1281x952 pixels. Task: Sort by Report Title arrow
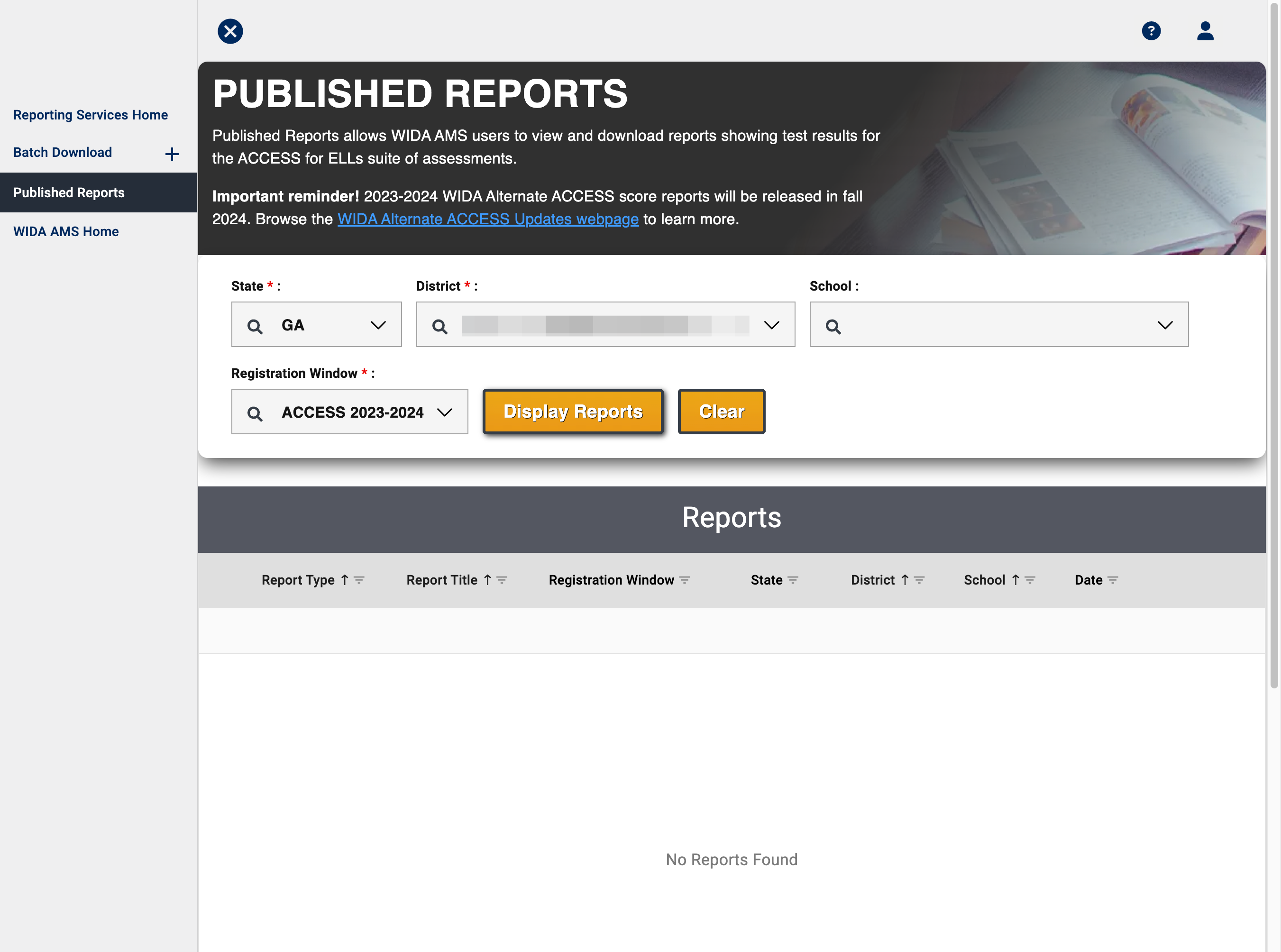coord(487,580)
